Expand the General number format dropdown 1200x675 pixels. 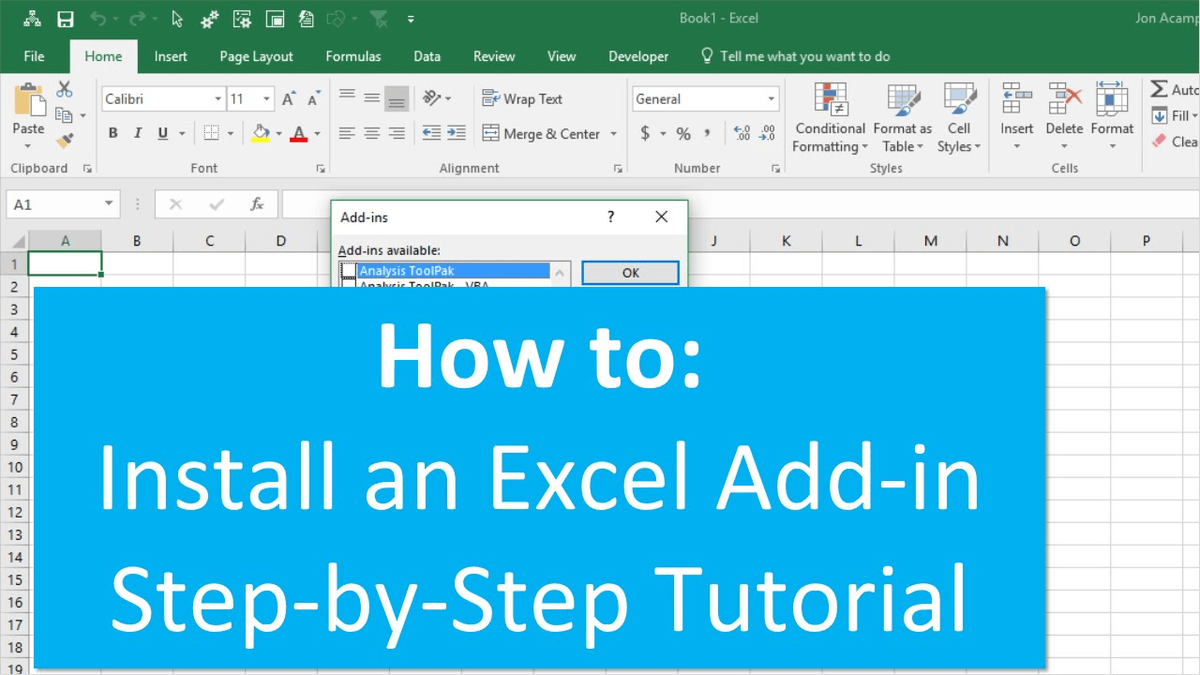pyautogui.click(x=771, y=99)
